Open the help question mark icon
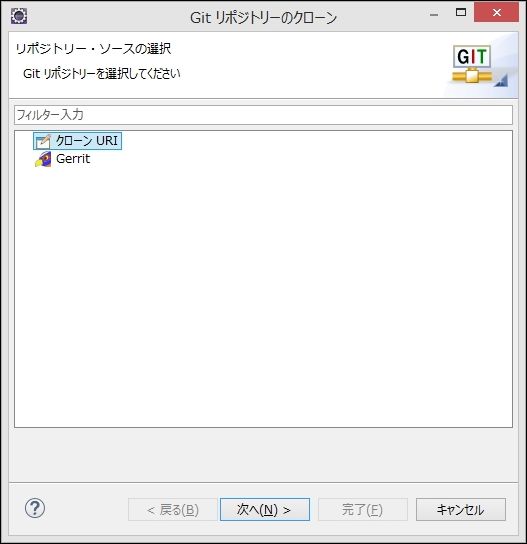The height and width of the screenshot is (544, 527). [x=35, y=508]
